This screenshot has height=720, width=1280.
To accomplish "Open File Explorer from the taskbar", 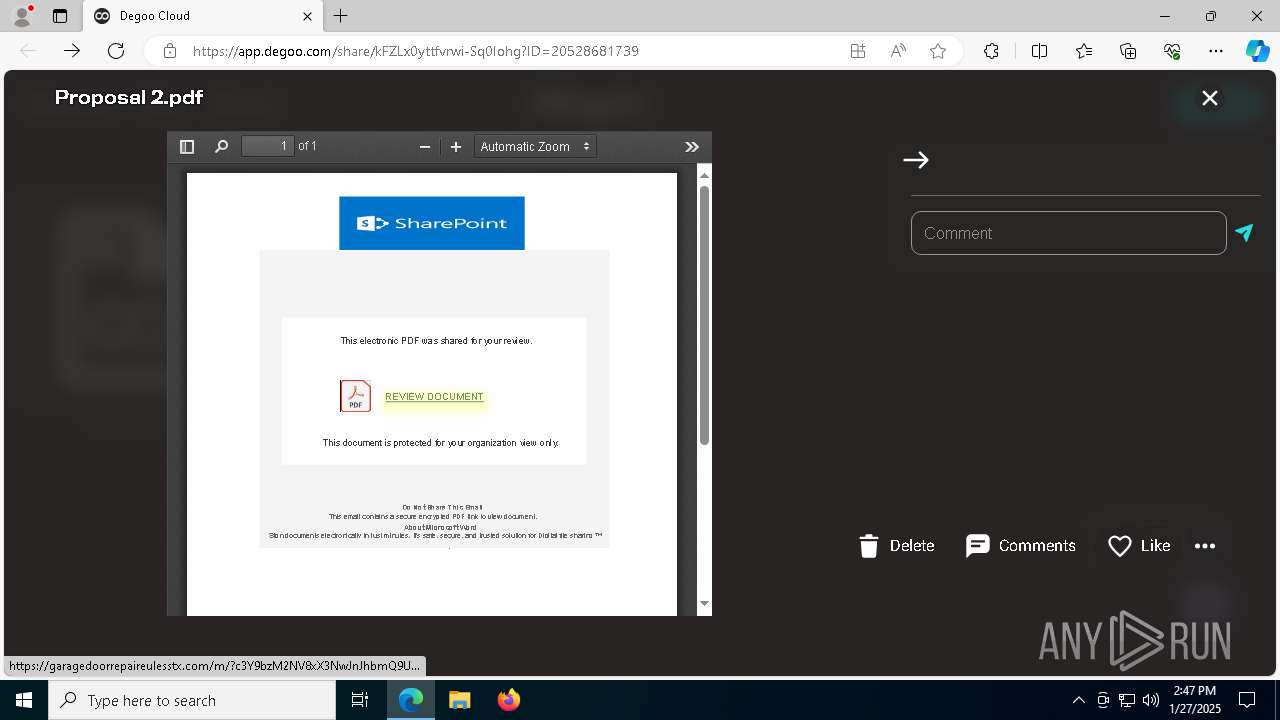I will coord(459,700).
